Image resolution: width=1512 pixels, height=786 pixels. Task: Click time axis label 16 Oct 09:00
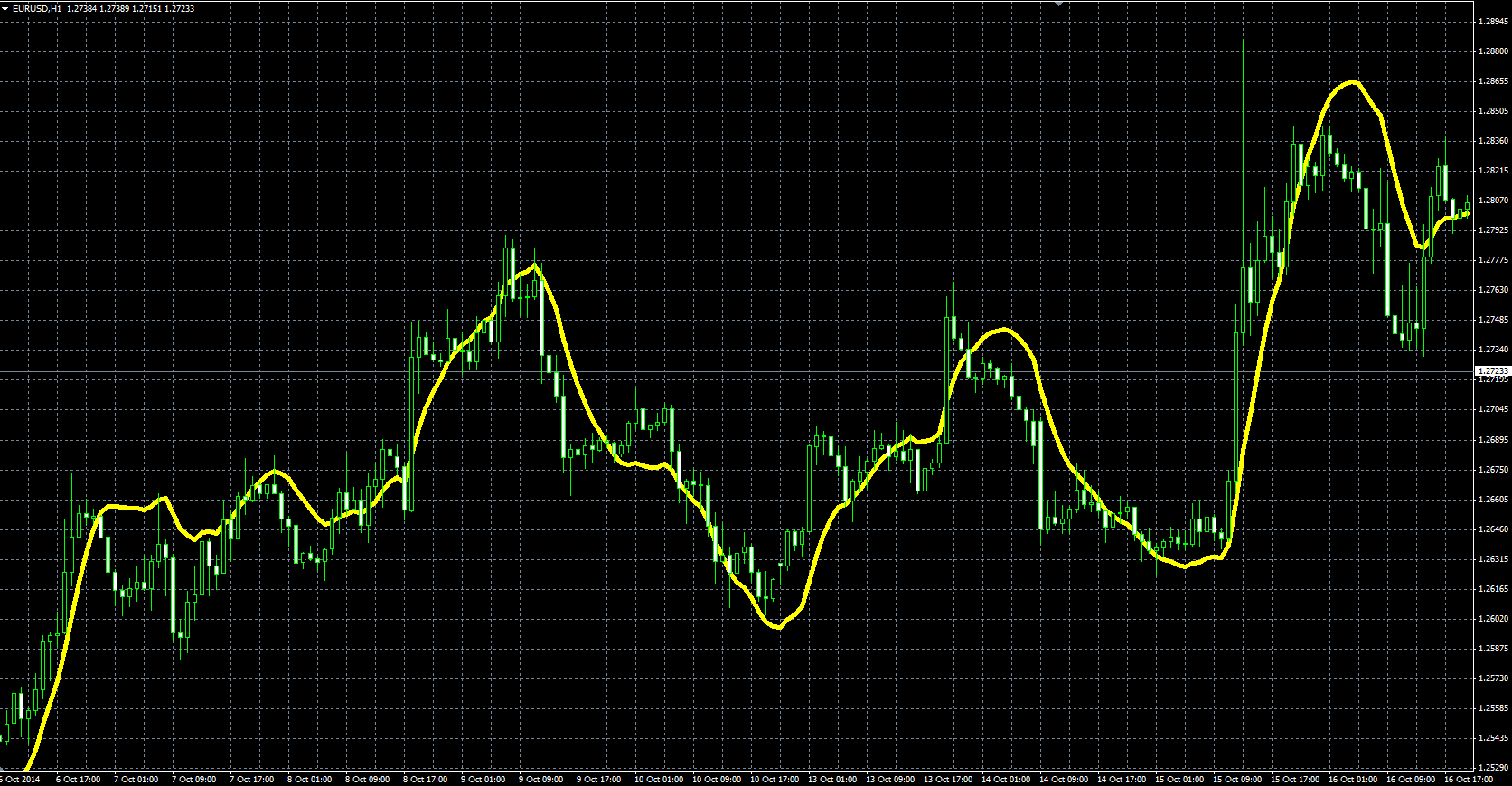(1411, 779)
